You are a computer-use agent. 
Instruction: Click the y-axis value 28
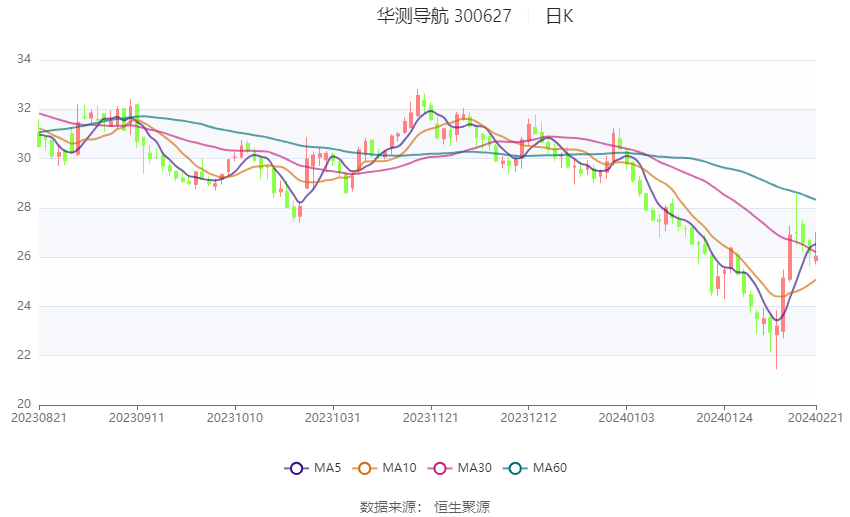[24, 207]
